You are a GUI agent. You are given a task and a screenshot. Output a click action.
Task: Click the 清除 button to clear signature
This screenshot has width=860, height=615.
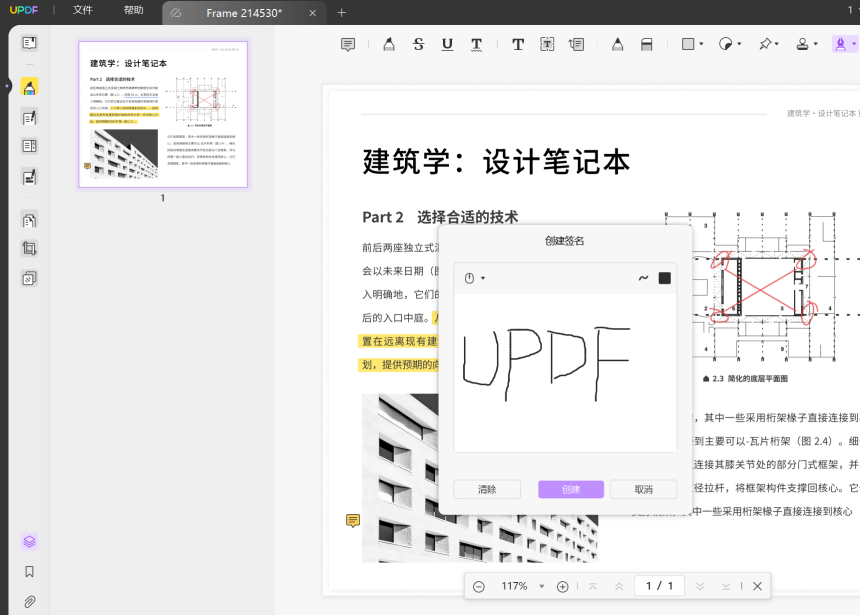click(487, 489)
